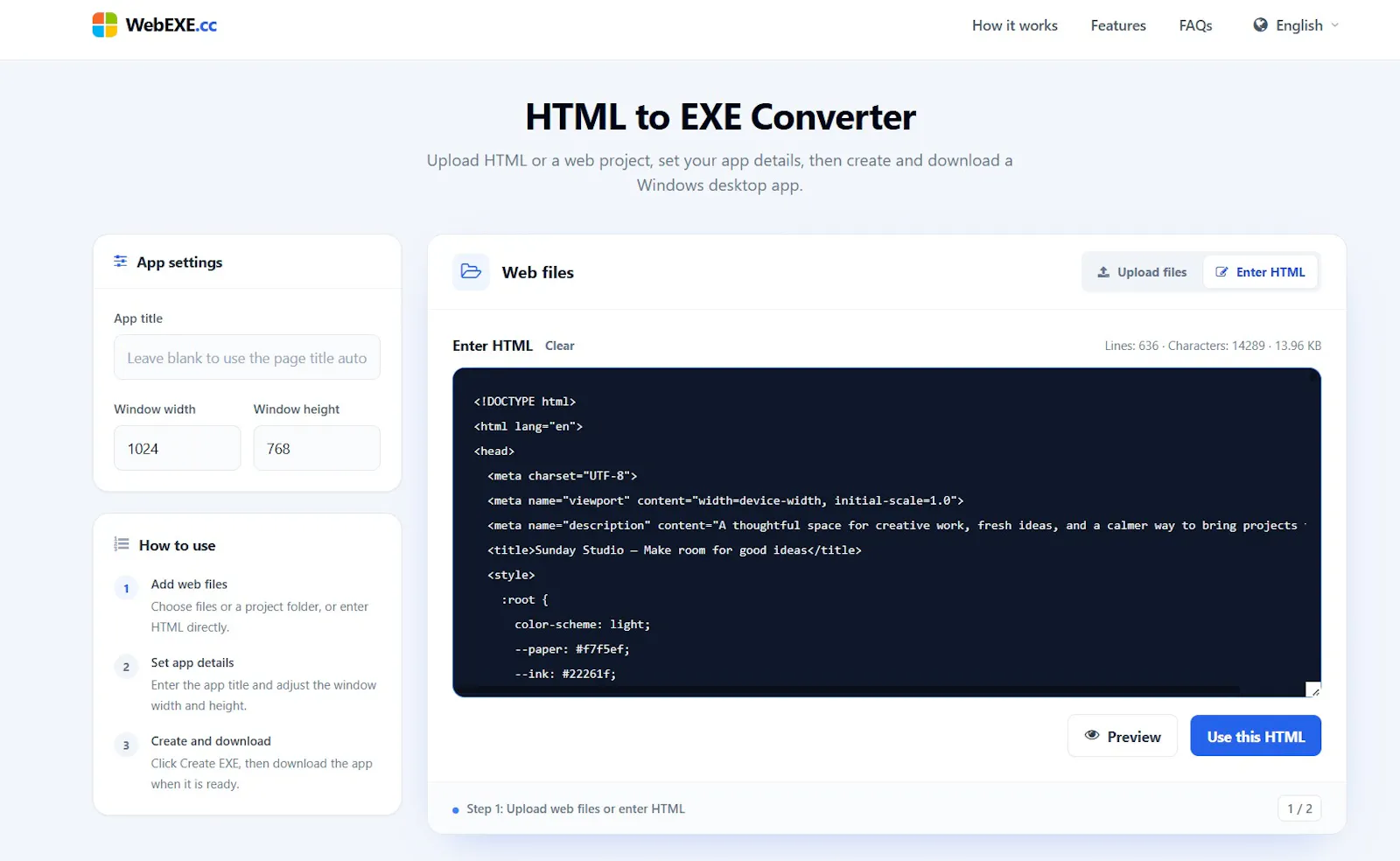Select the Enter HTML tab

[1260, 272]
